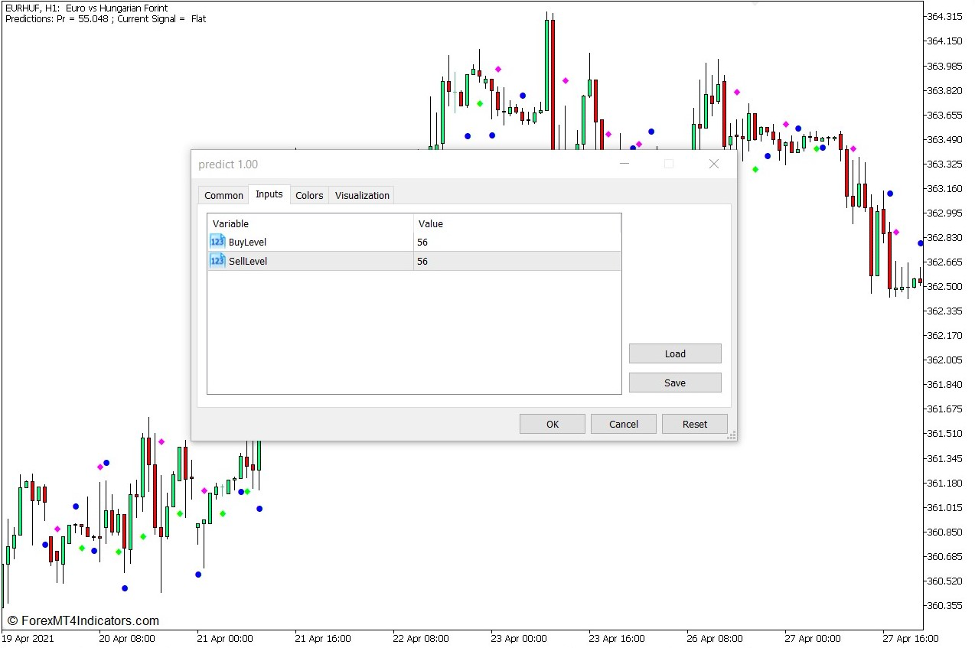The width and height of the screenshot is (977, 650).
Task: Click the SellLevel variable icon
Action: [217, 260]
